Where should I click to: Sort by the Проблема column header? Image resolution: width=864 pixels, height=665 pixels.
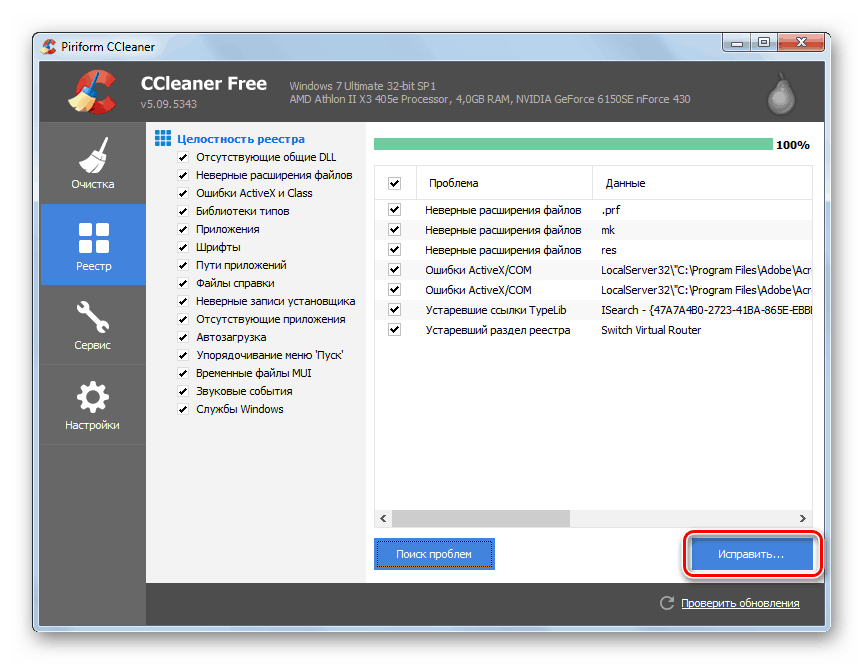[504, 183]
